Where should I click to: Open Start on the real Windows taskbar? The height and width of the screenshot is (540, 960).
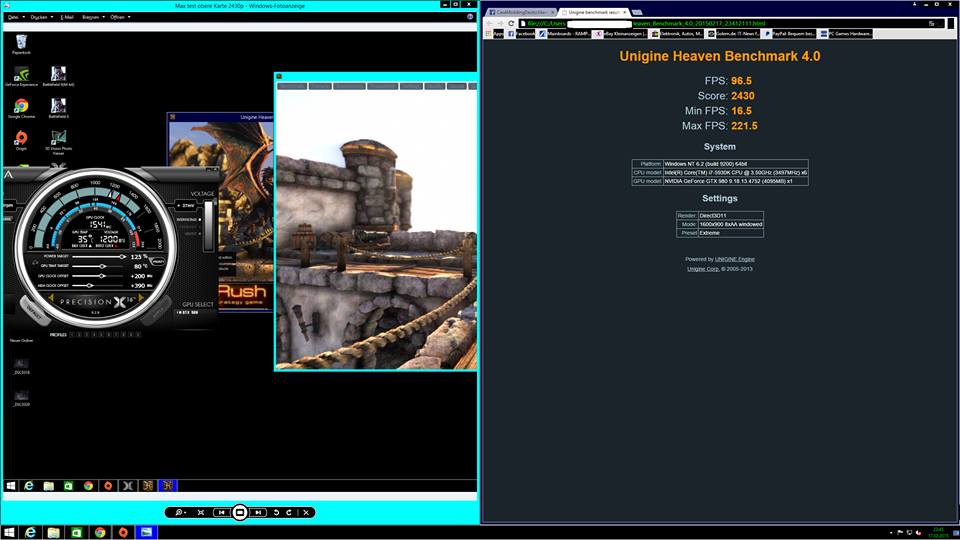(9, 532)
